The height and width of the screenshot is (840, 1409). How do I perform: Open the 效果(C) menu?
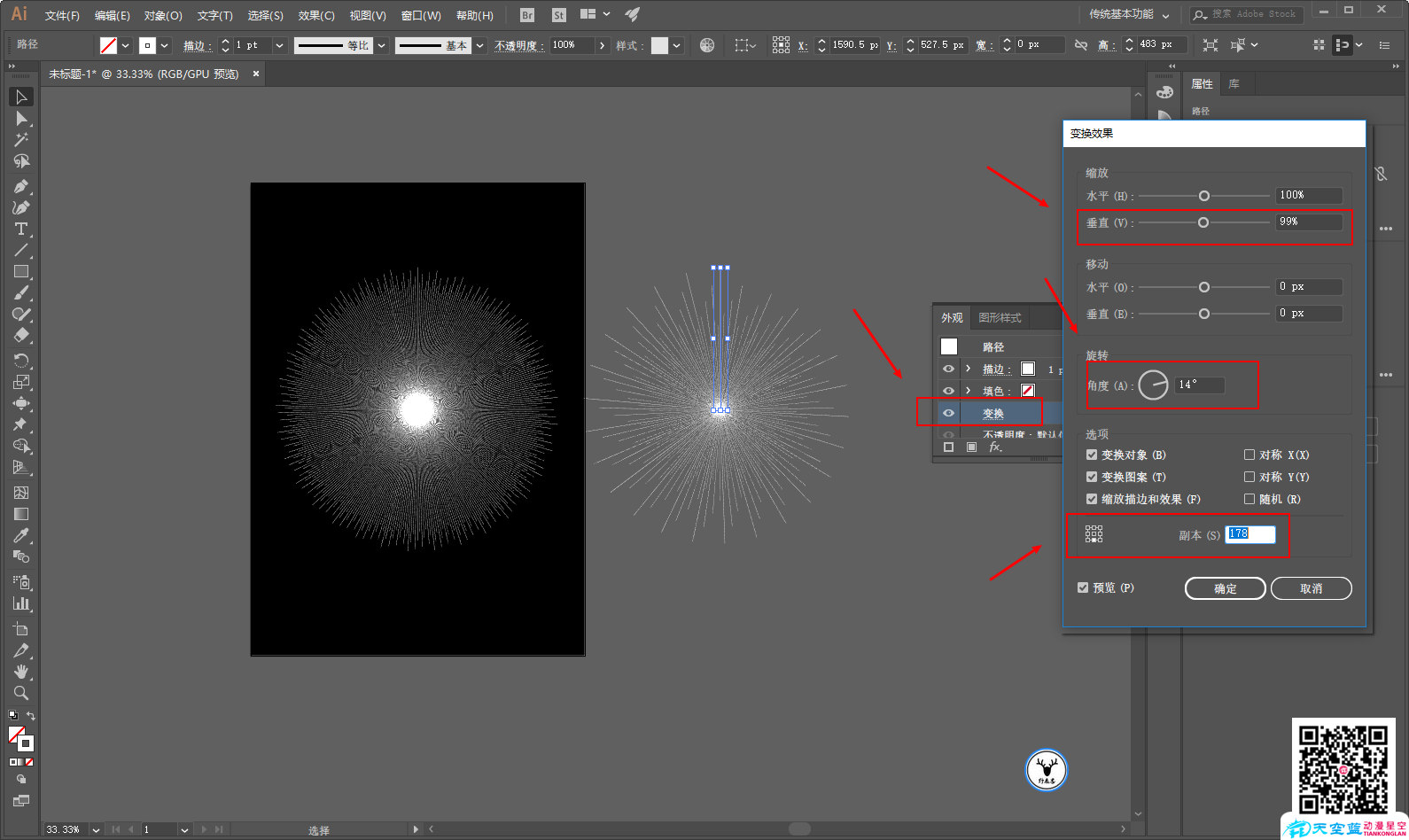[x=316, y=15]
